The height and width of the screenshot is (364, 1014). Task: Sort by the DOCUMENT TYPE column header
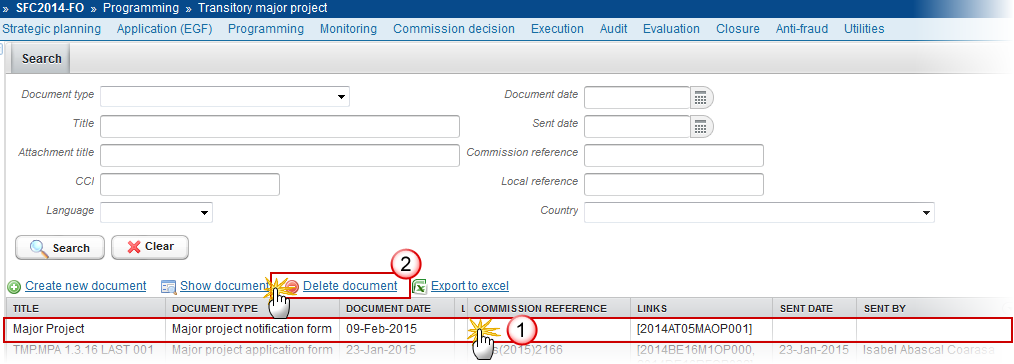(x=253, y=308)
